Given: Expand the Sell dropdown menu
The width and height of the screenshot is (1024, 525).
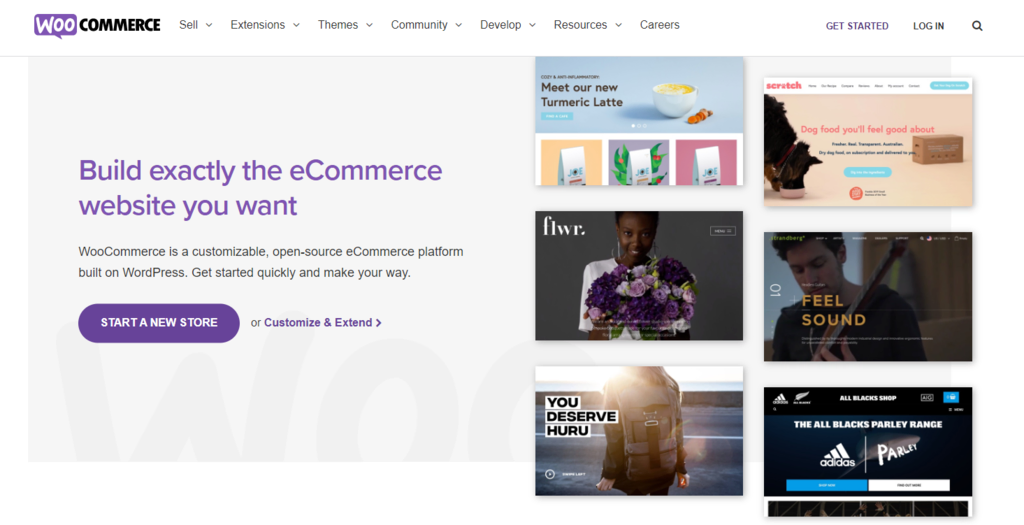Looking at the screenshot, I should pos(195,25).
